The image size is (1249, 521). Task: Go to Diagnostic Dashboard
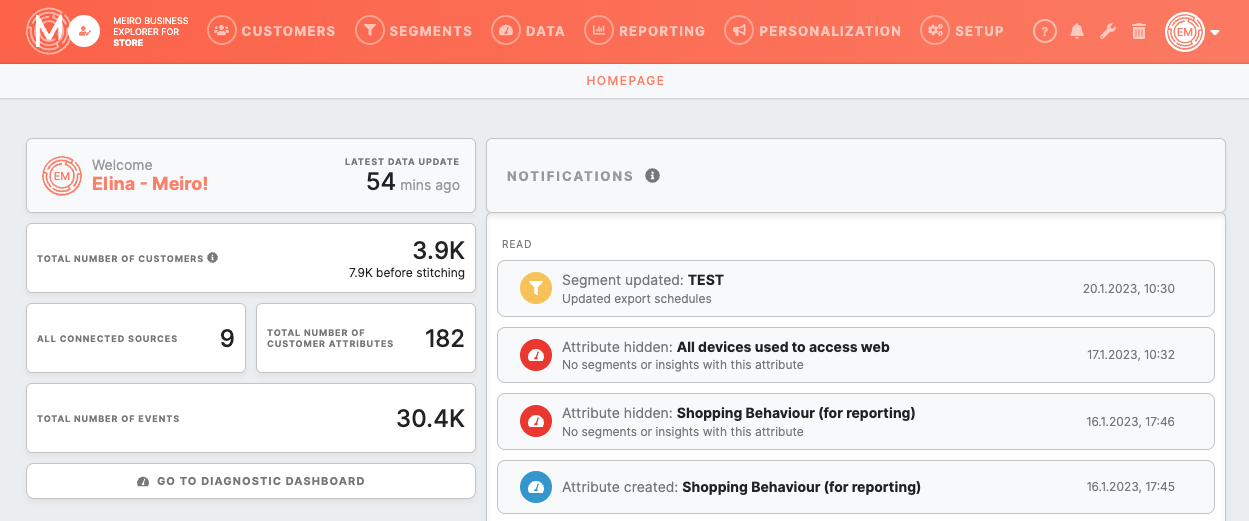(x=251, y=481)
